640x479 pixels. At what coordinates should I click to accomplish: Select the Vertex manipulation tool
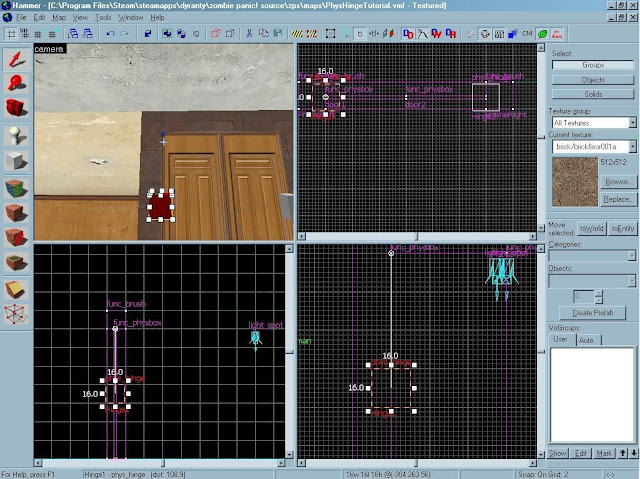click(x=16, y=314)
